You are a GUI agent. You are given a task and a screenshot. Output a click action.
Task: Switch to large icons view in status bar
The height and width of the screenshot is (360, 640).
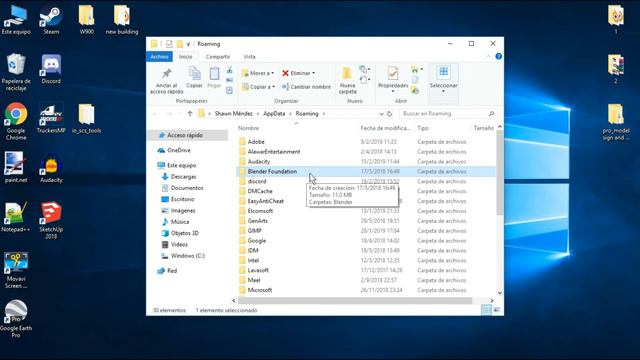(x=497, y=310)
